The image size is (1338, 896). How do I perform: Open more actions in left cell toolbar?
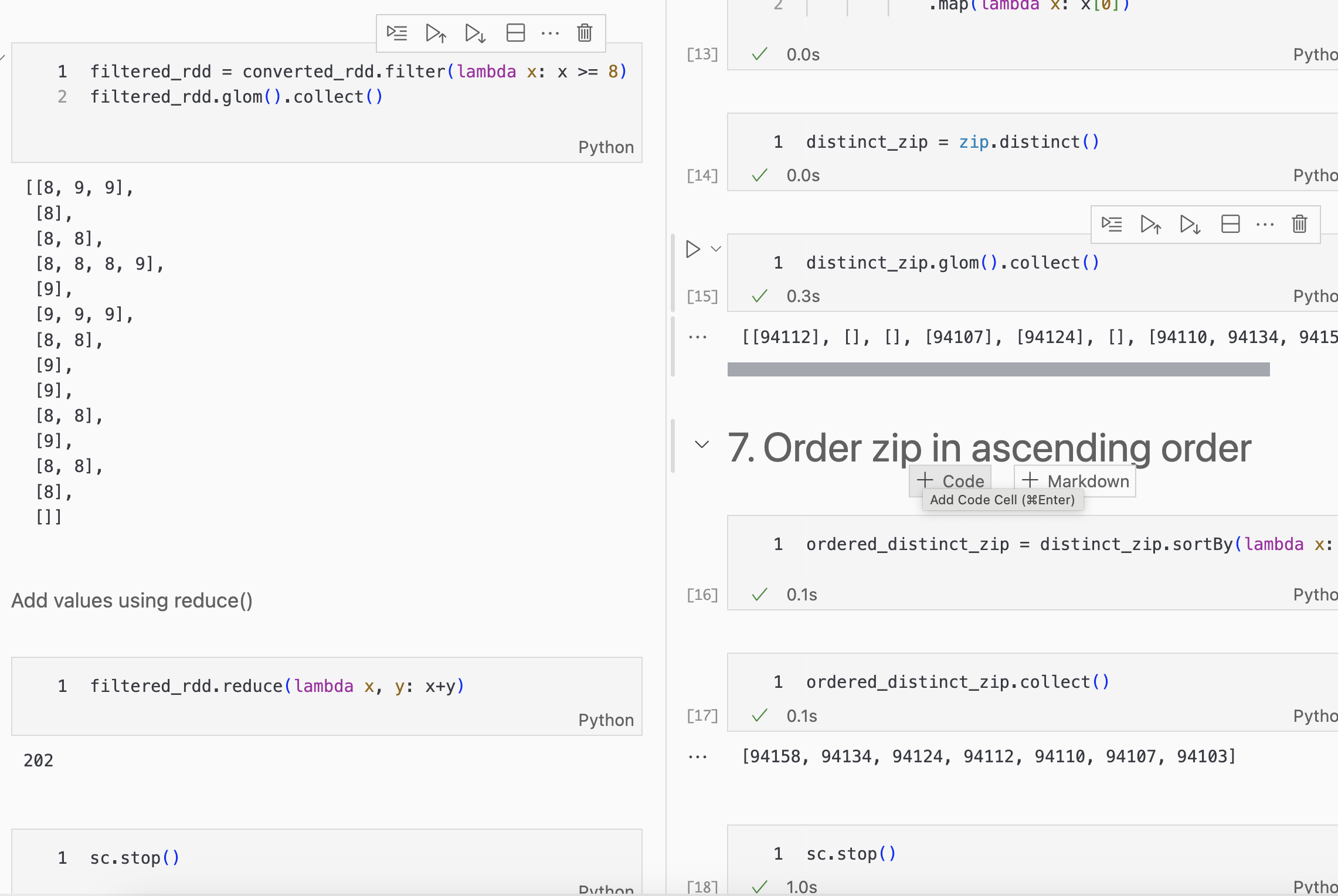point(549,33)
